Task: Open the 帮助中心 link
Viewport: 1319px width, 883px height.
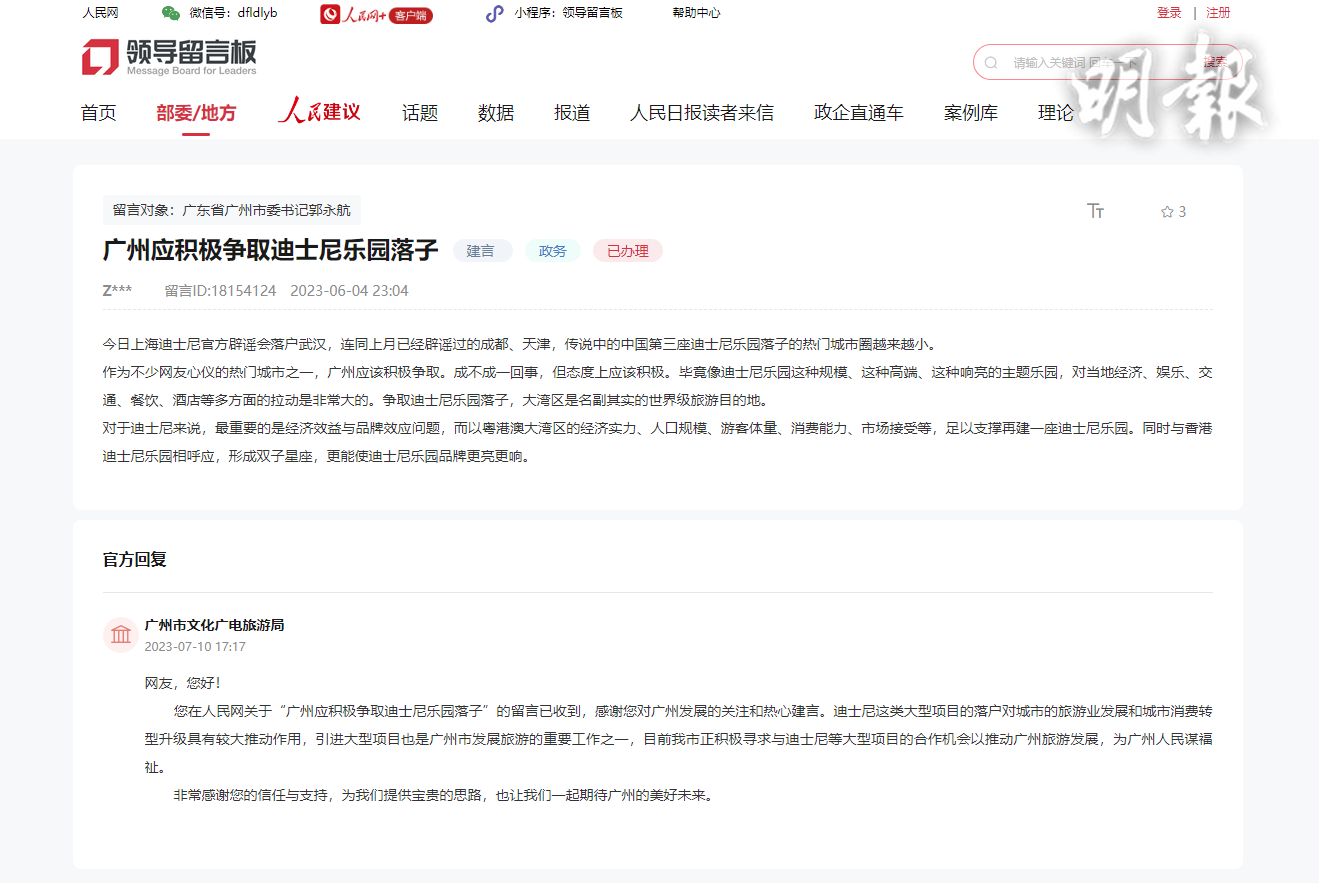Action: pos(696,13)
